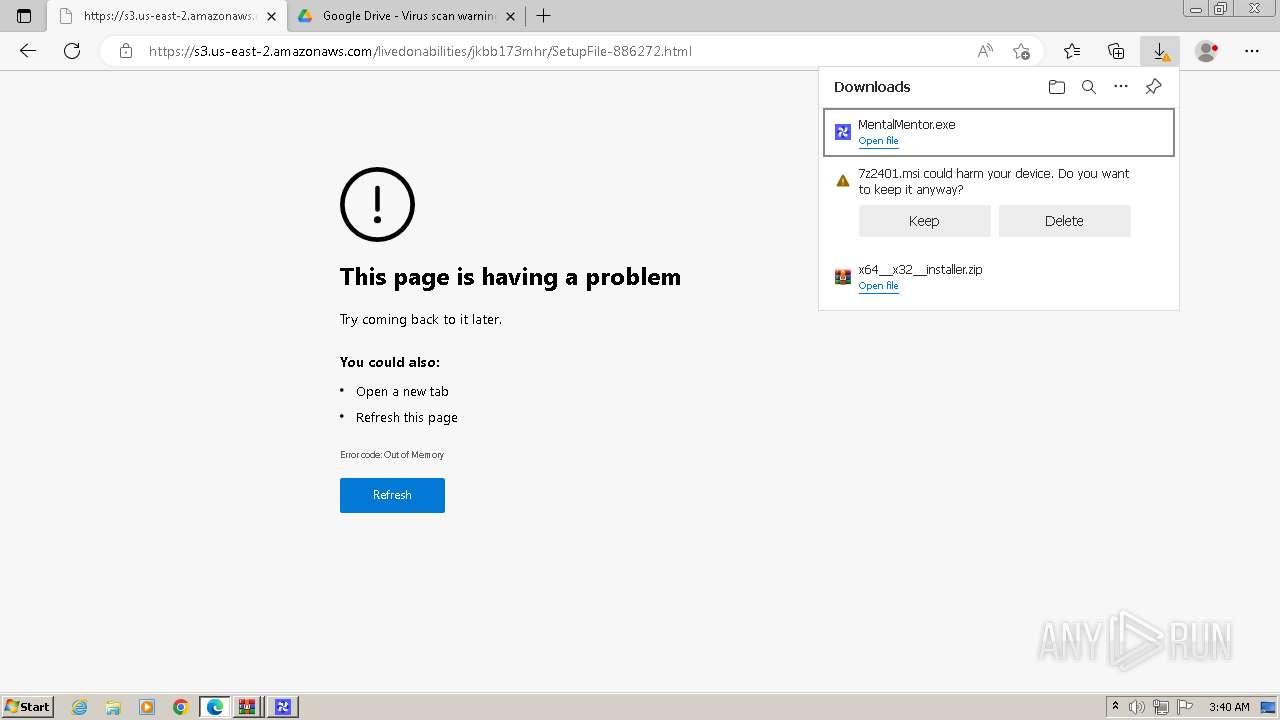Select x64__x32__installer.zip download entry
Image resolution: width=1280 pixels, height=720 pixels.
click(999, 277)
